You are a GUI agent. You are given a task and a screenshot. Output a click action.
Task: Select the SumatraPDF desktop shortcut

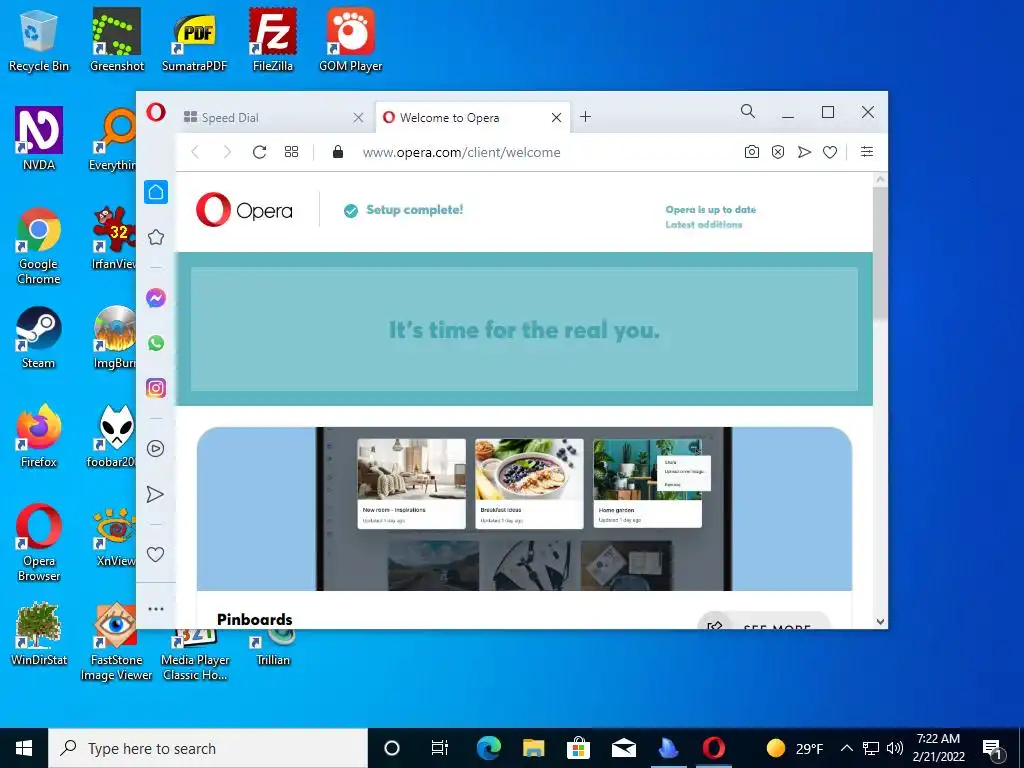click(195, 40)
